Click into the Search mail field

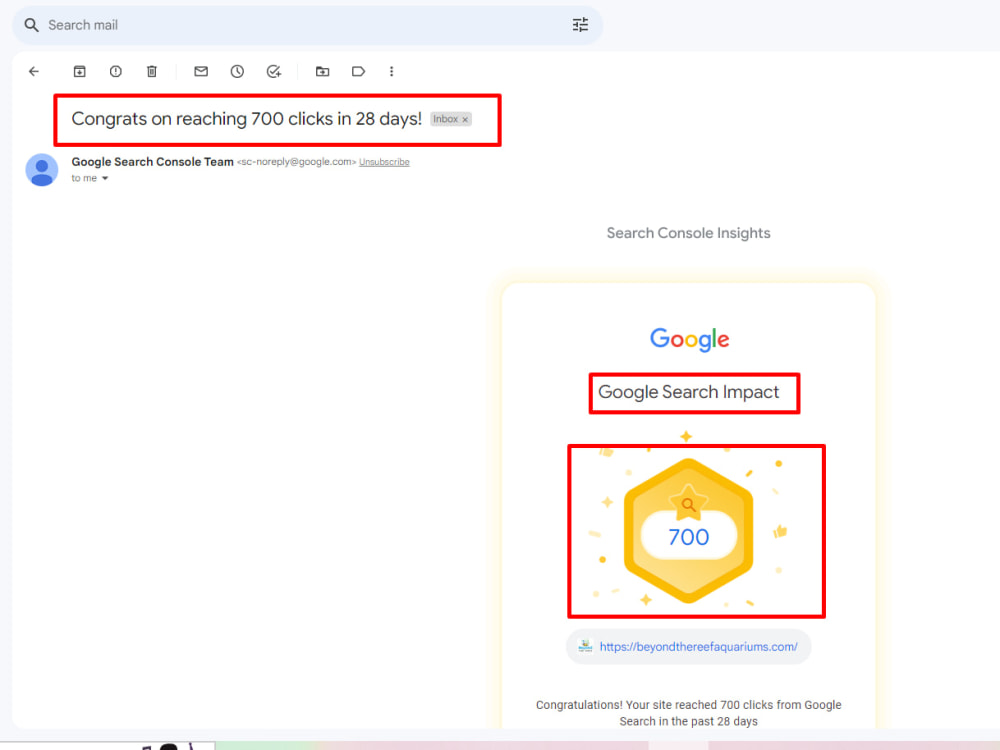(307, 25)
